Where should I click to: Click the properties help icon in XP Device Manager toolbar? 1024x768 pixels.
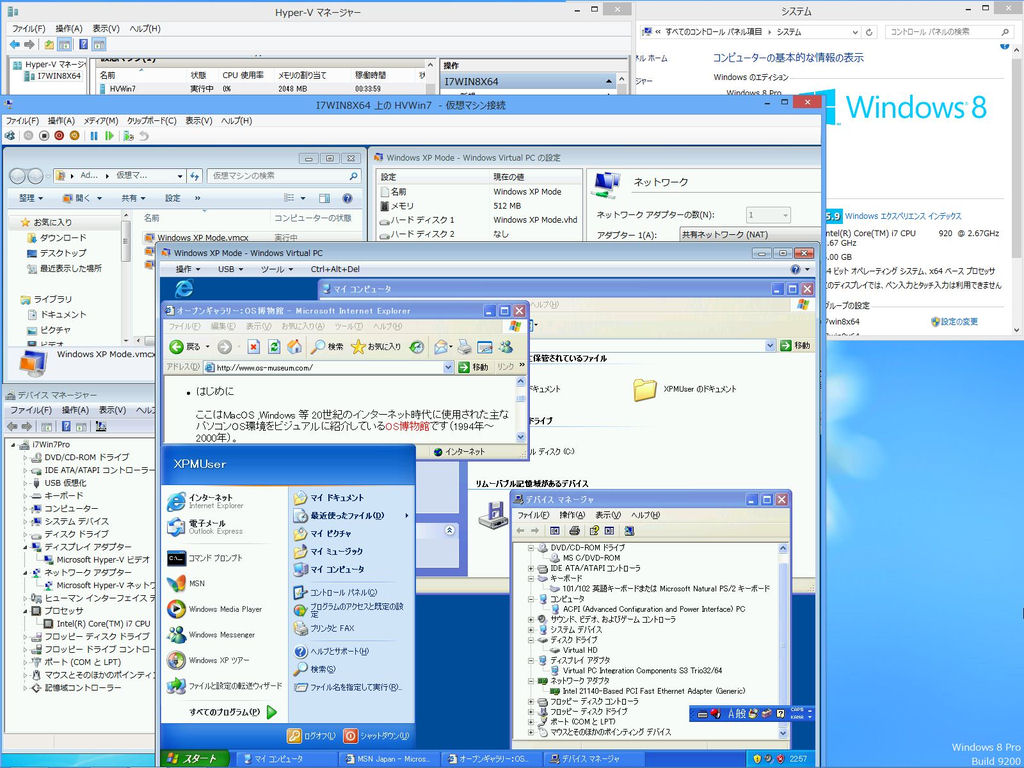tap(594, 531)
